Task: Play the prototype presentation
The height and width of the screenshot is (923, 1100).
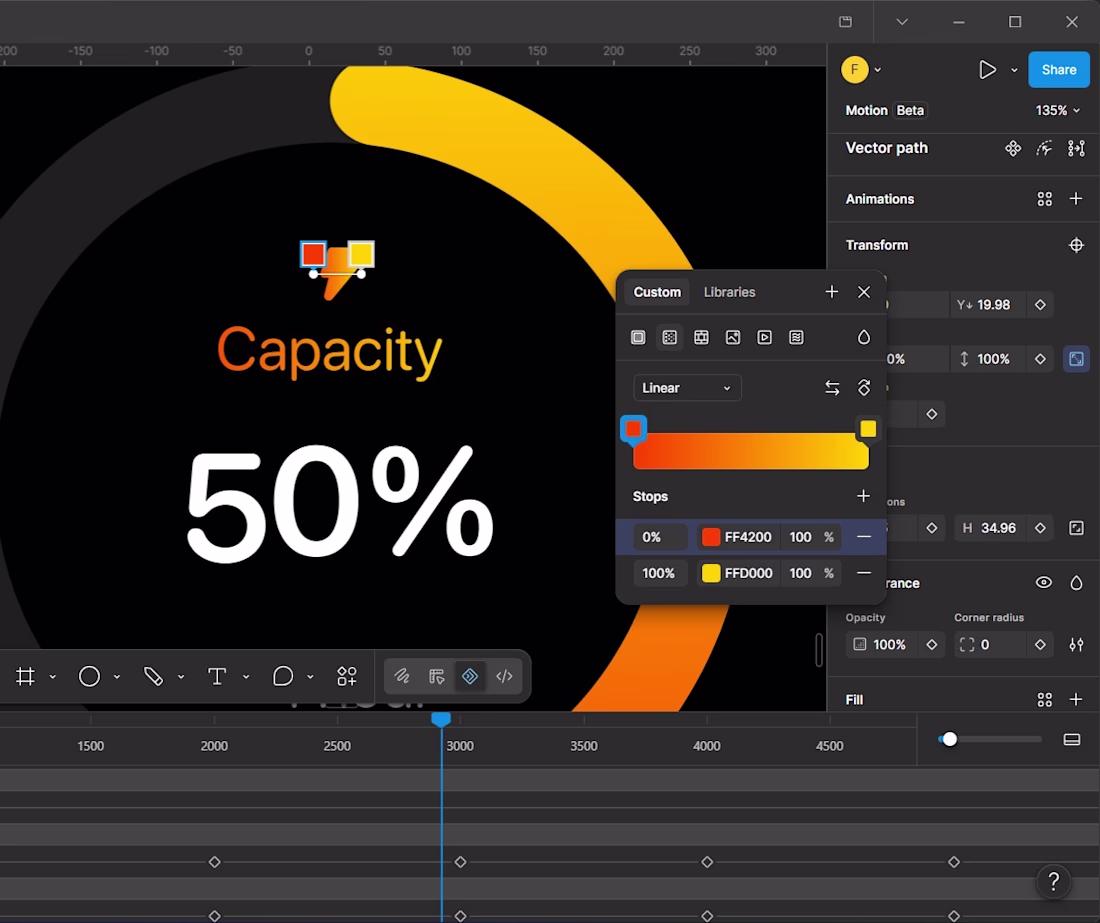Action: (x=987, y=69)
